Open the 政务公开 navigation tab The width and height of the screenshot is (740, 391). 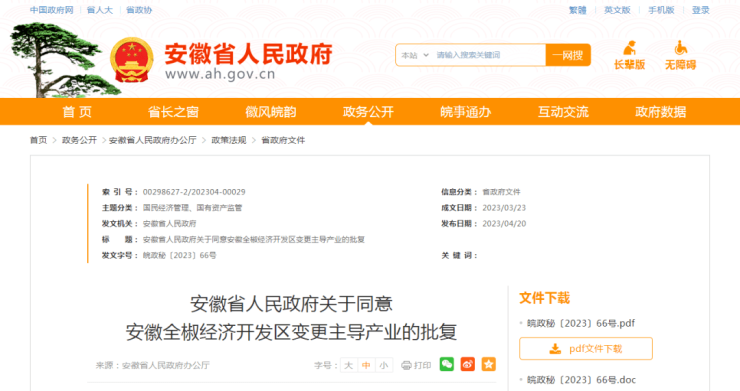[x=368, y=112]
